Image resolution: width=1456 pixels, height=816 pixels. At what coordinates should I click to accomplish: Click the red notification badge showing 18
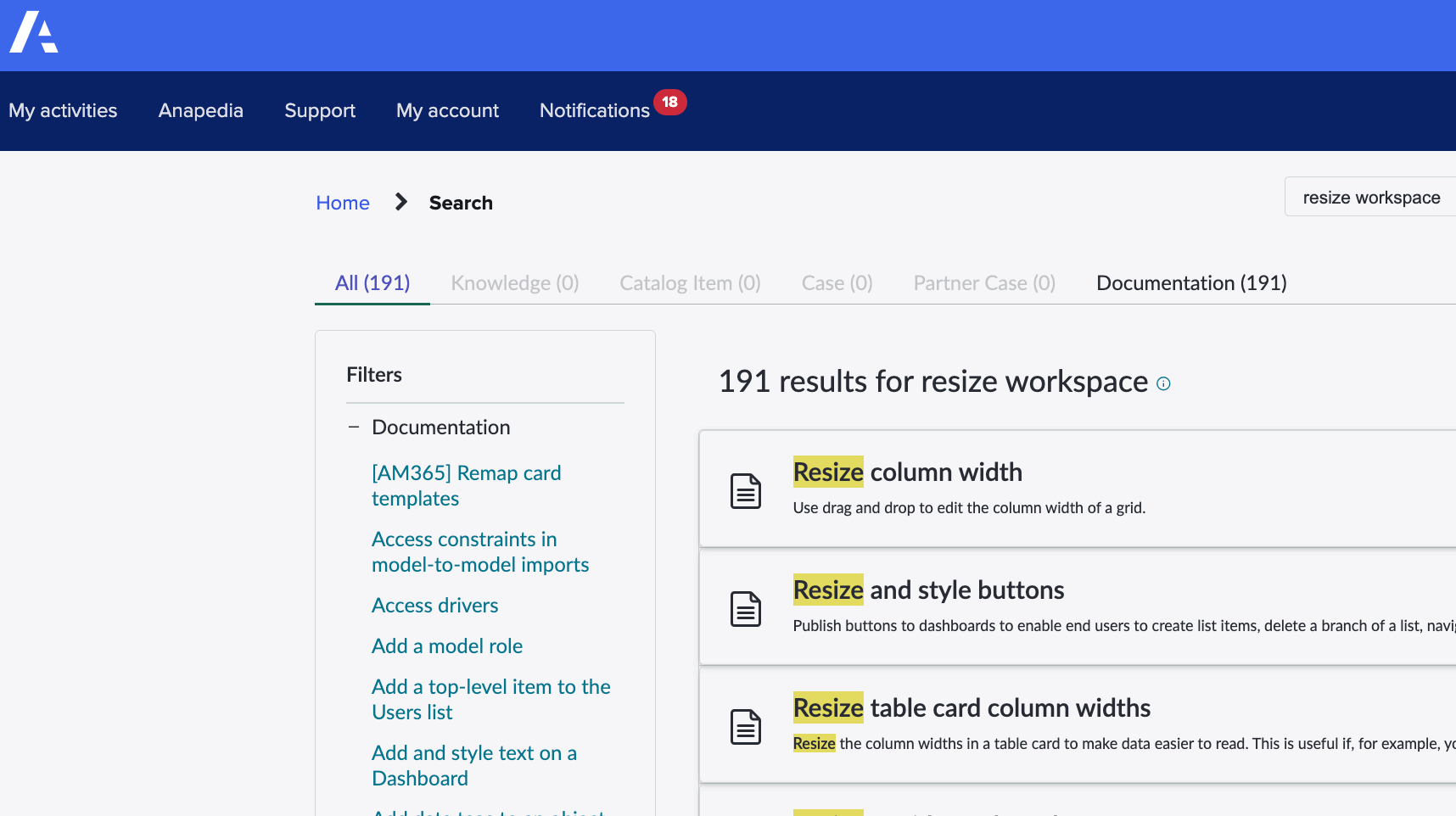coord(670,102)
